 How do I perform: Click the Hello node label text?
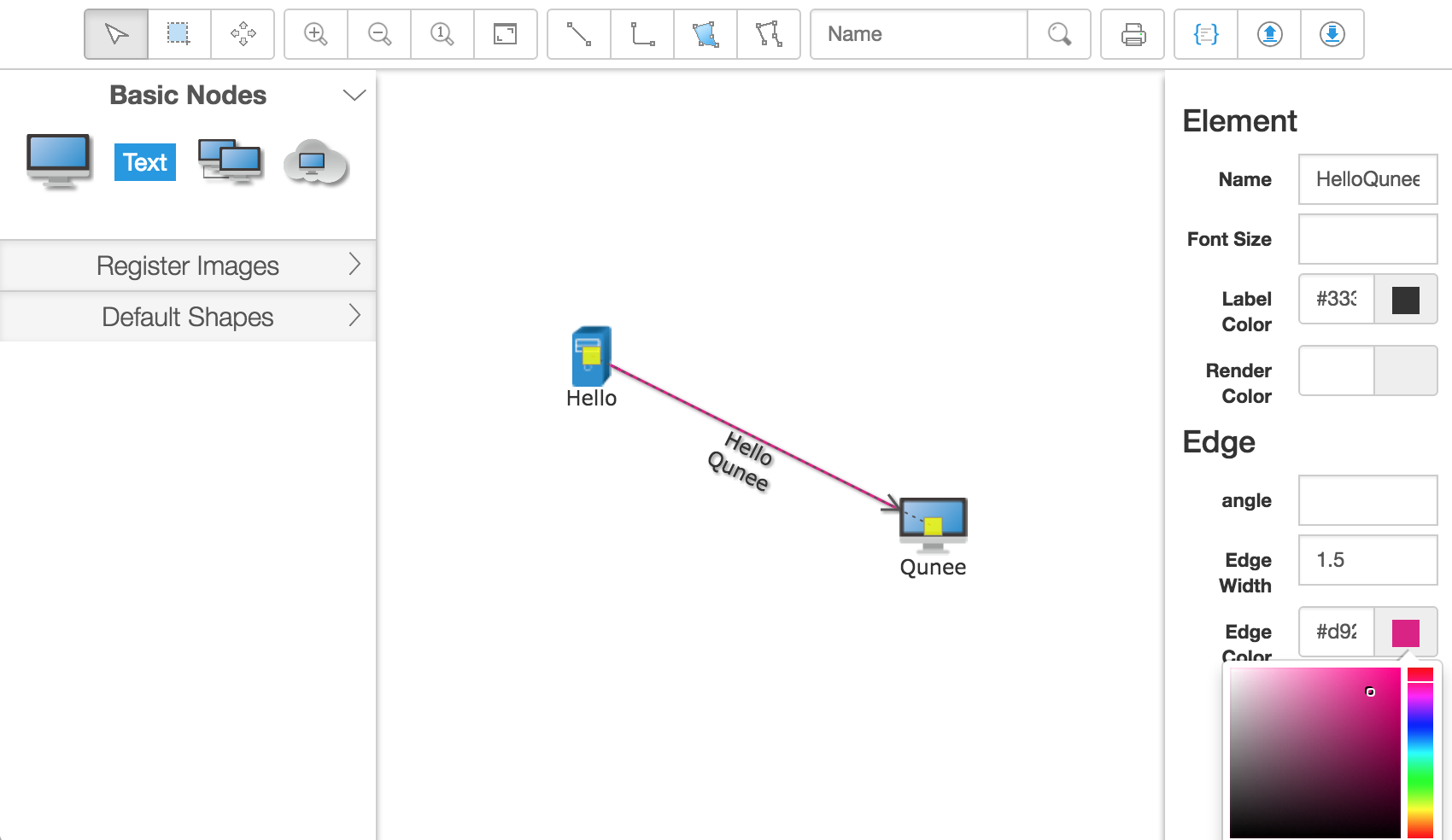point(591,399)
